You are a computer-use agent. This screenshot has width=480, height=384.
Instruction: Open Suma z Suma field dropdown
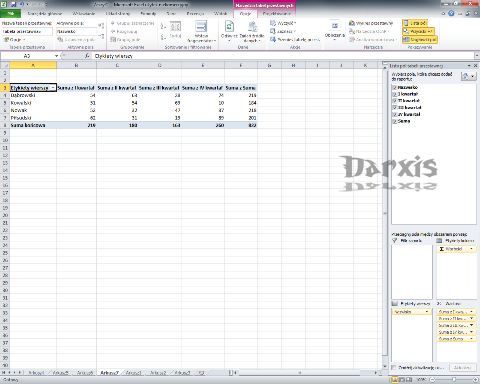(471, 339)
